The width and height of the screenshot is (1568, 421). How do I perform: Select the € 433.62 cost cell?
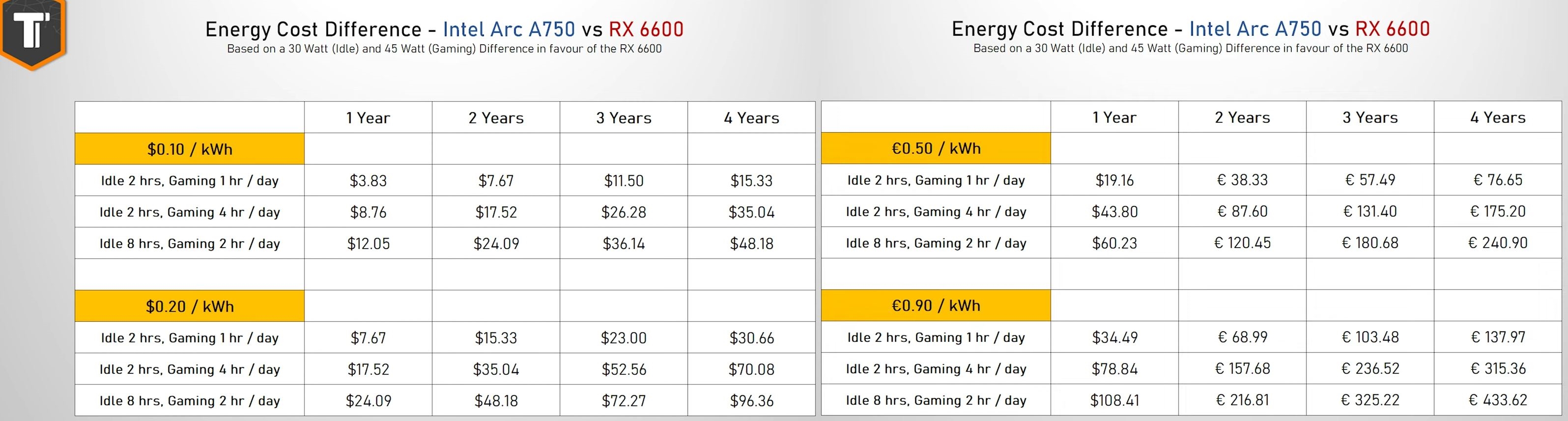coord(1497,400)
